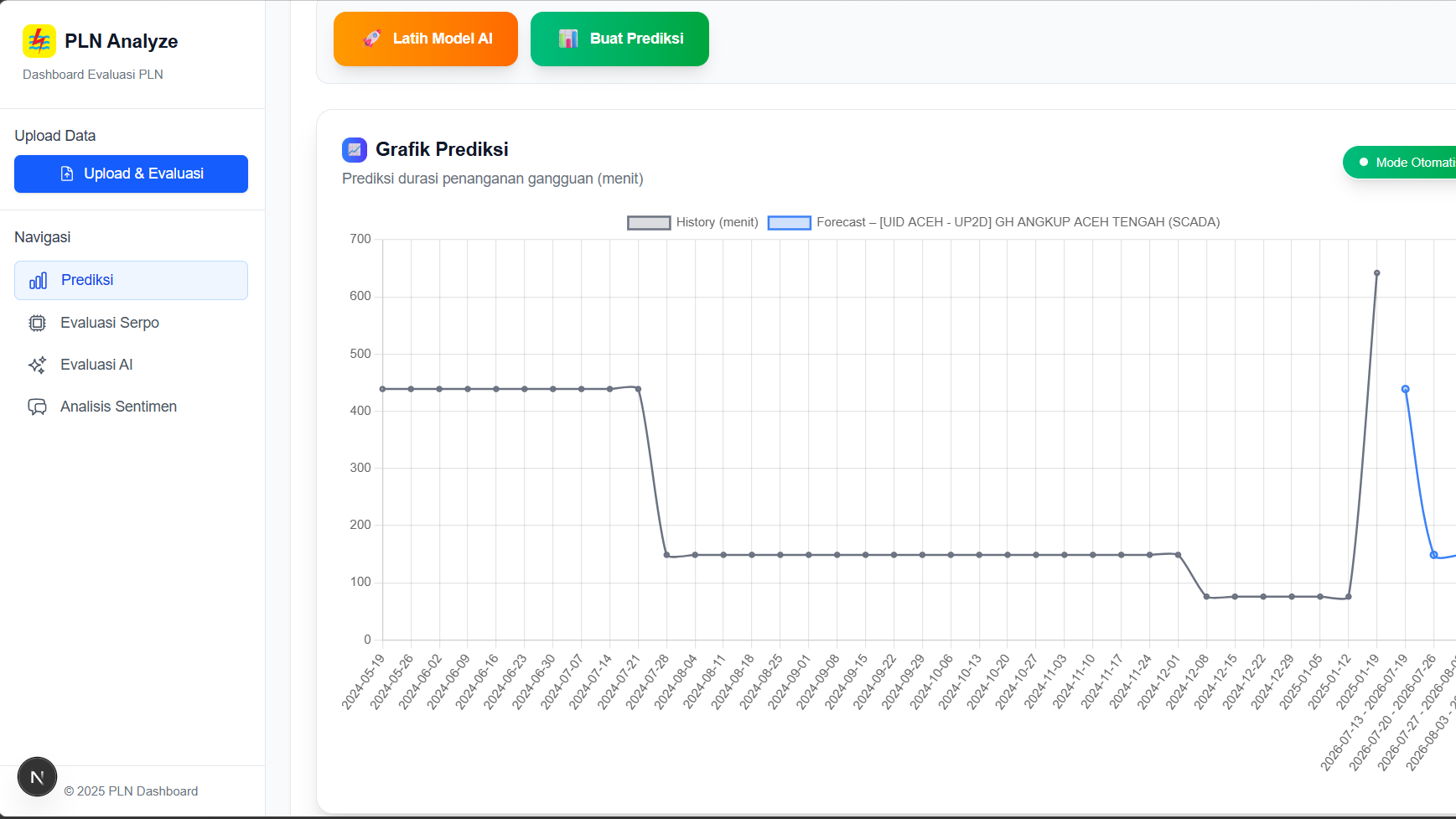The image size is (1456, 819).
Task: Click the Evaluasi Serpo chip icon
Action: click(37, 323)
